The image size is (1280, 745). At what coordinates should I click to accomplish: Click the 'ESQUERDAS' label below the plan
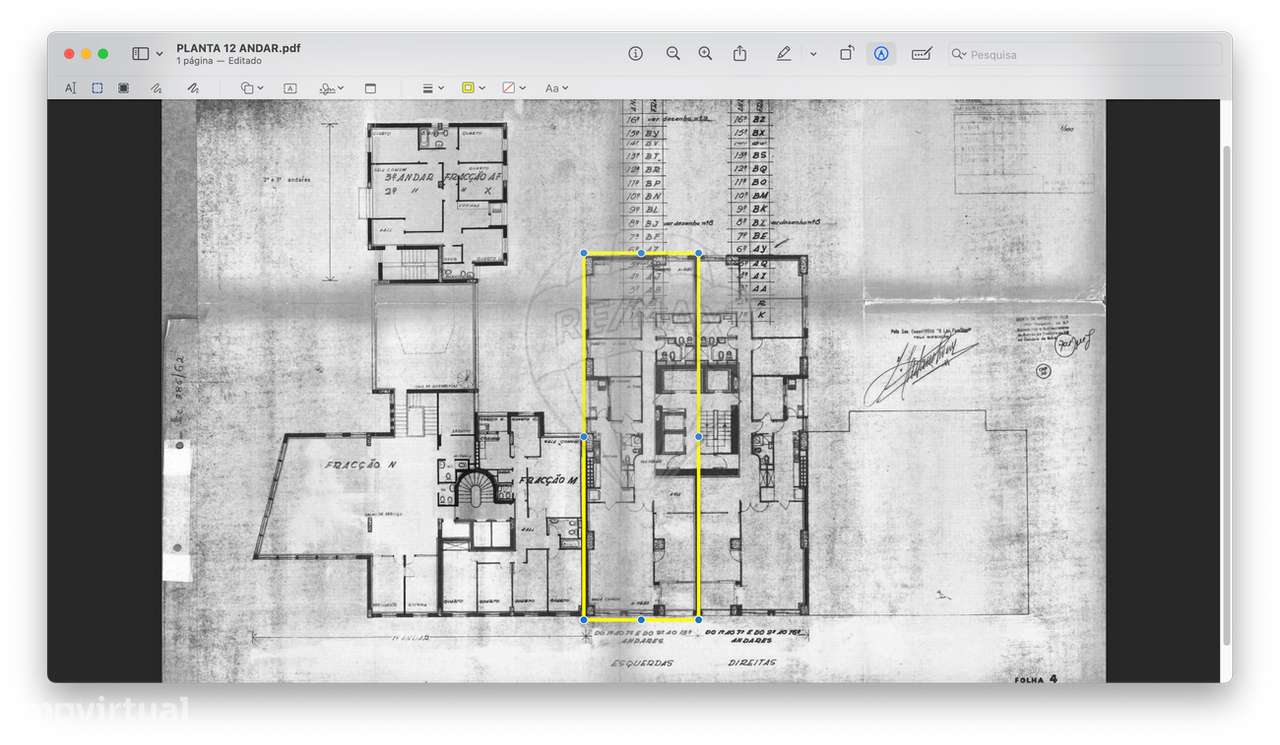pos(641,662)
